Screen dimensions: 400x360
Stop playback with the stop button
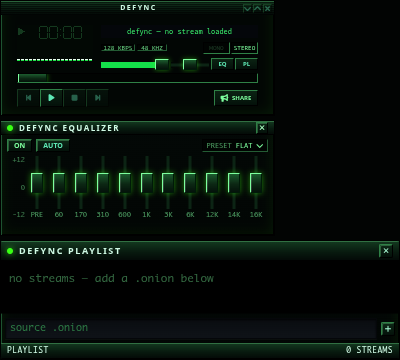(x=74, y=98)
